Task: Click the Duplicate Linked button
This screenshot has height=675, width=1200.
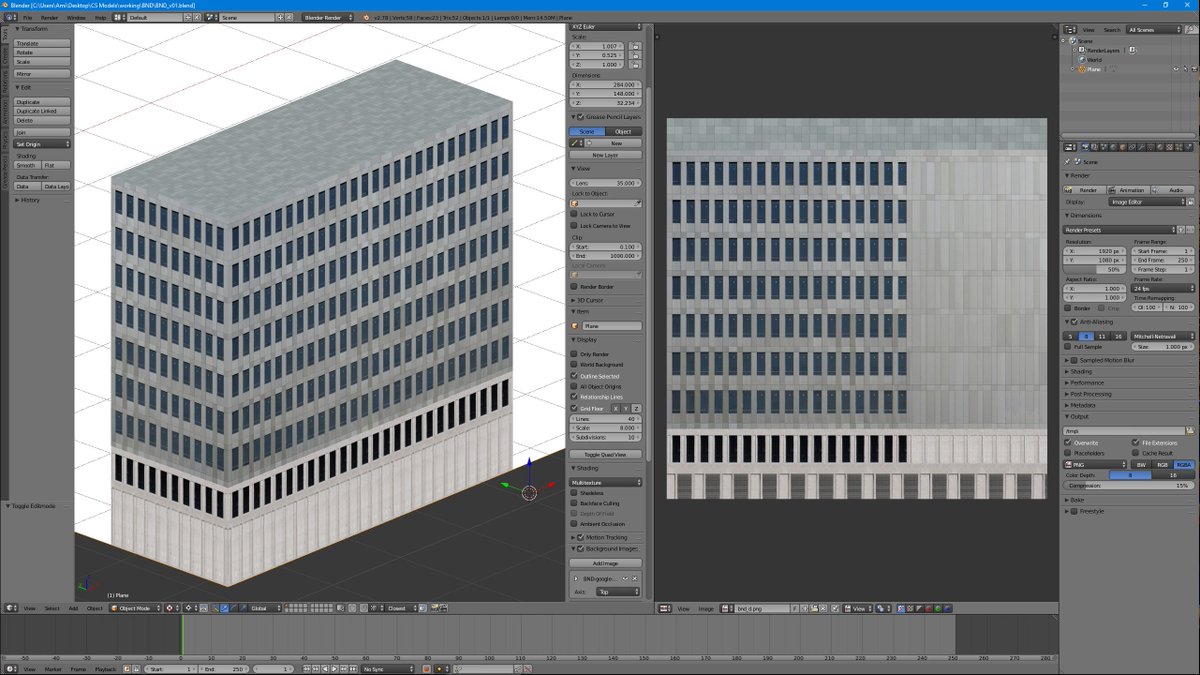Action: [x=42, y=111]
